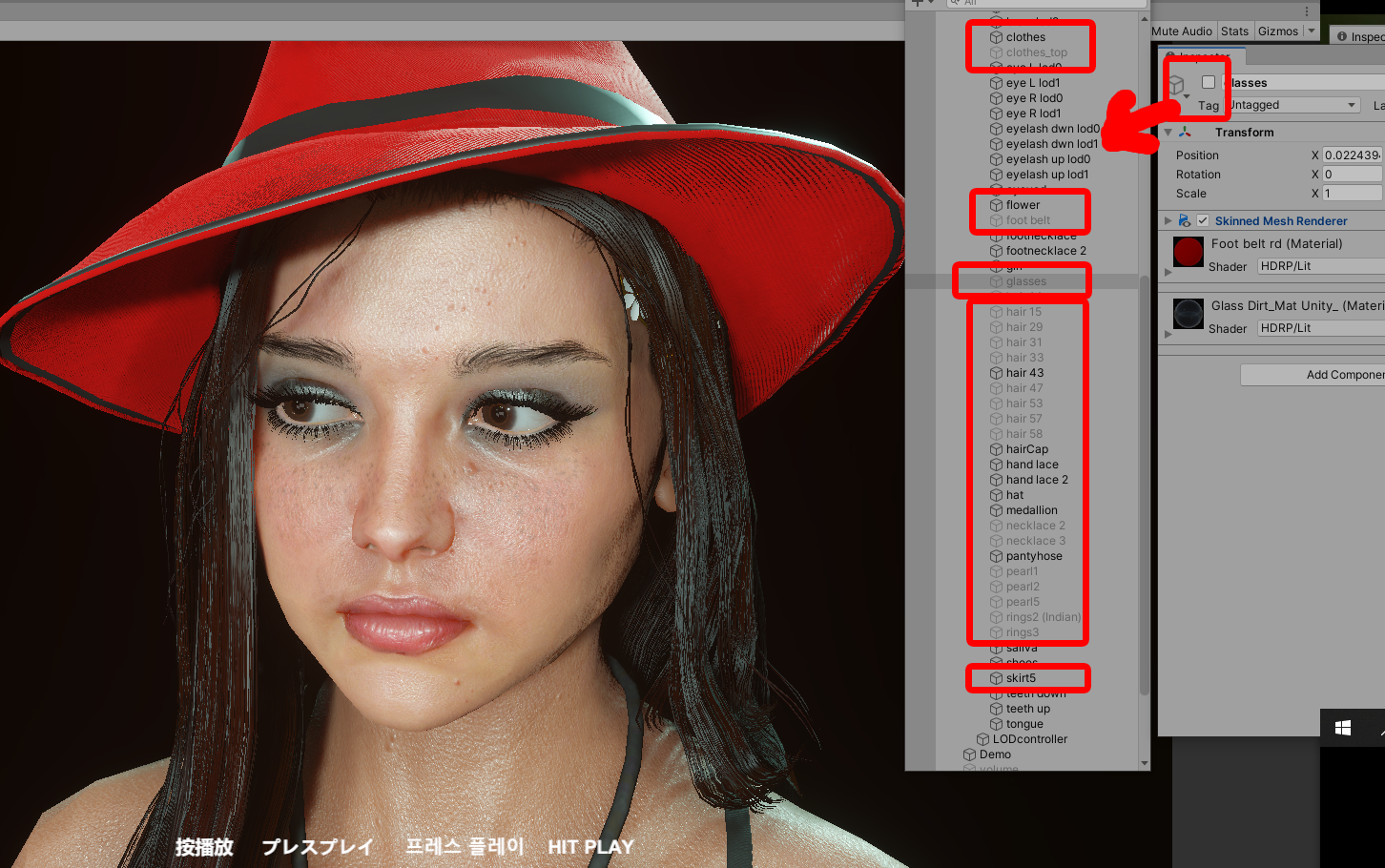The image size is (1385, 868).
Task: Click the Skinned Mesh Renderer header title
Action: pyautogui.click(x=1281, y=220)
